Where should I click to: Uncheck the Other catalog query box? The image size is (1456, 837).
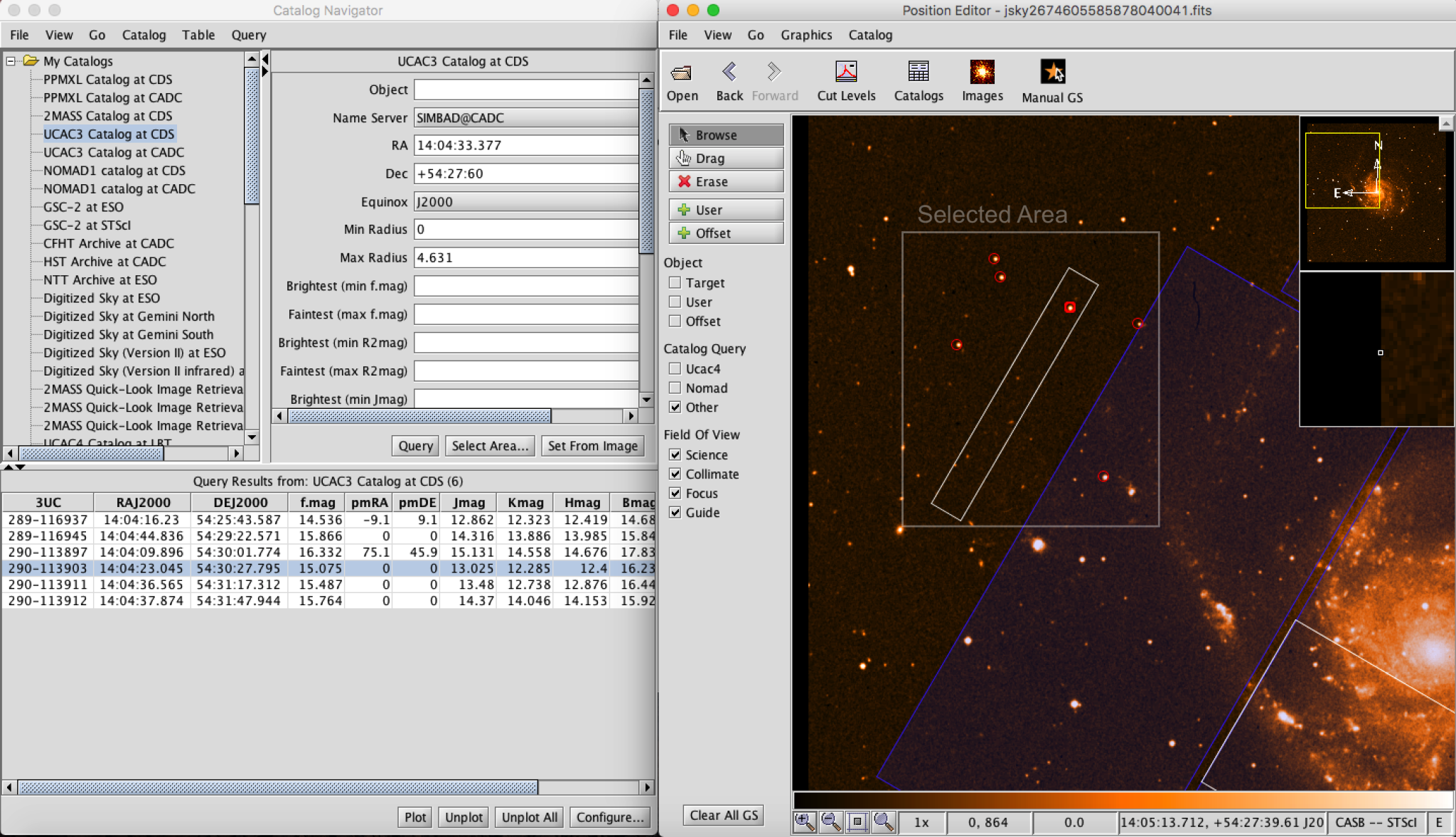pos(675,407)
